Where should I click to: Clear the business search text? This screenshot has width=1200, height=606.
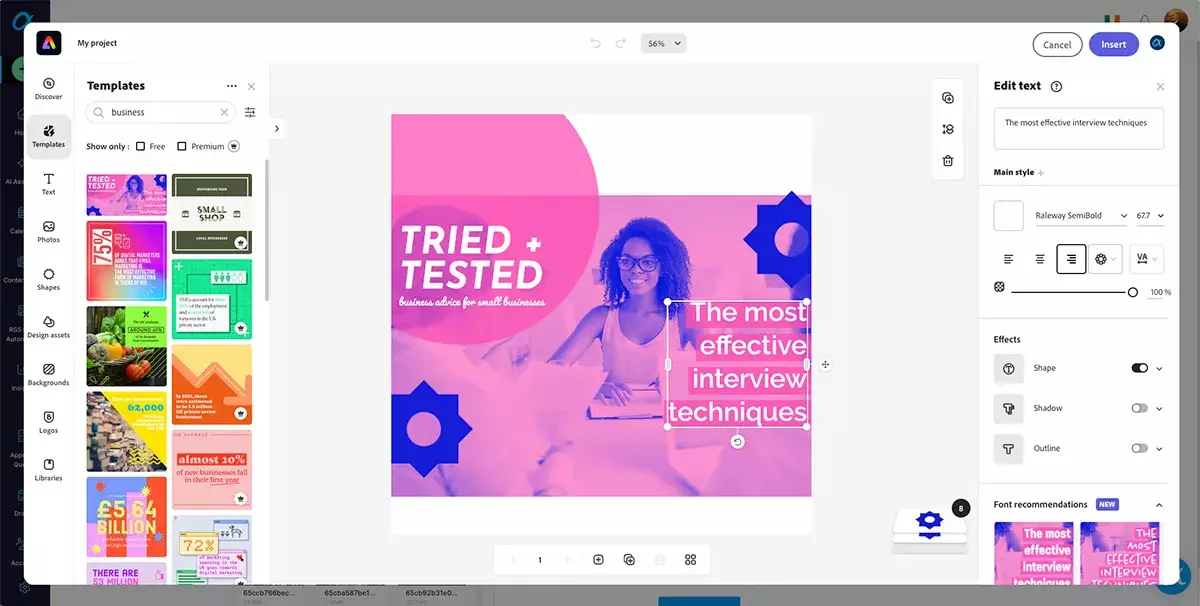224,112
